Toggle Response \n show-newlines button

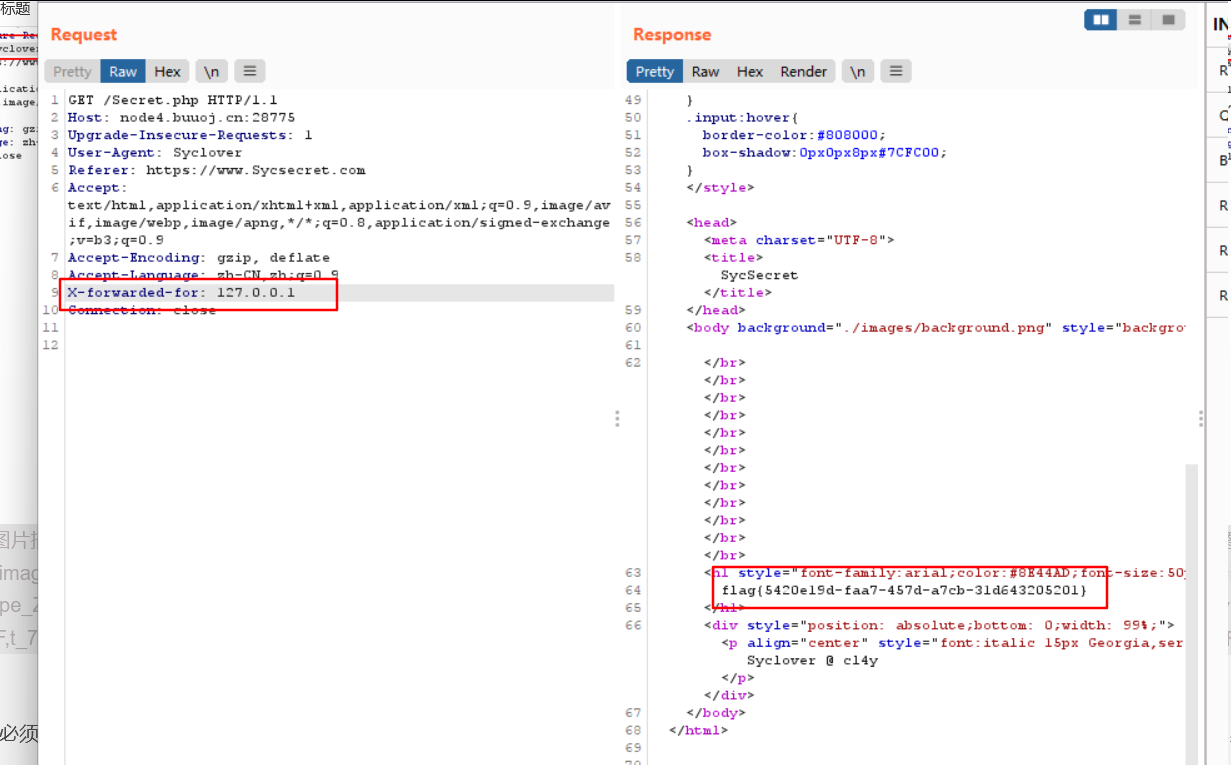click(858, 71)
